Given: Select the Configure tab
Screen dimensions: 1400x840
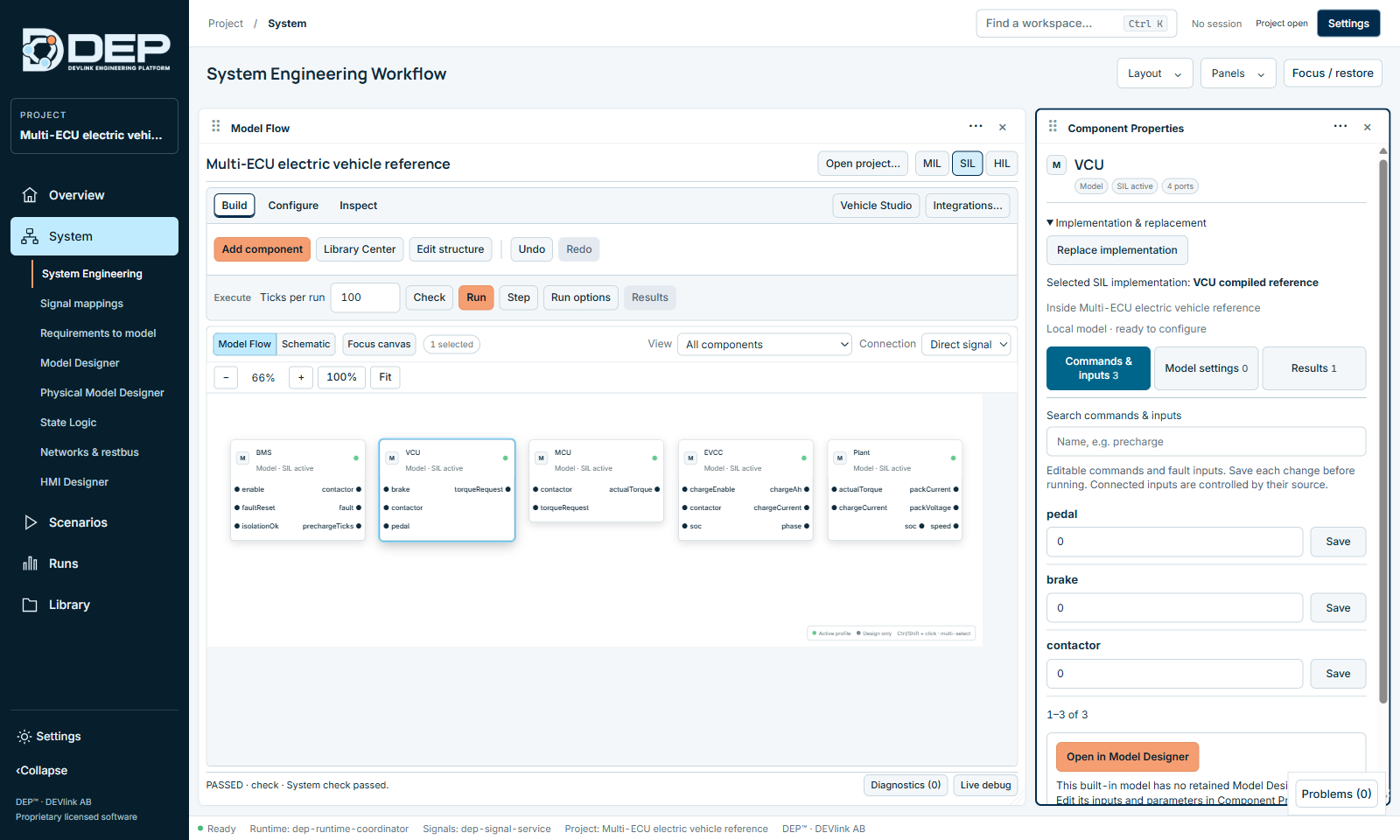Looking at the screenshot, I should pos(293,206).
